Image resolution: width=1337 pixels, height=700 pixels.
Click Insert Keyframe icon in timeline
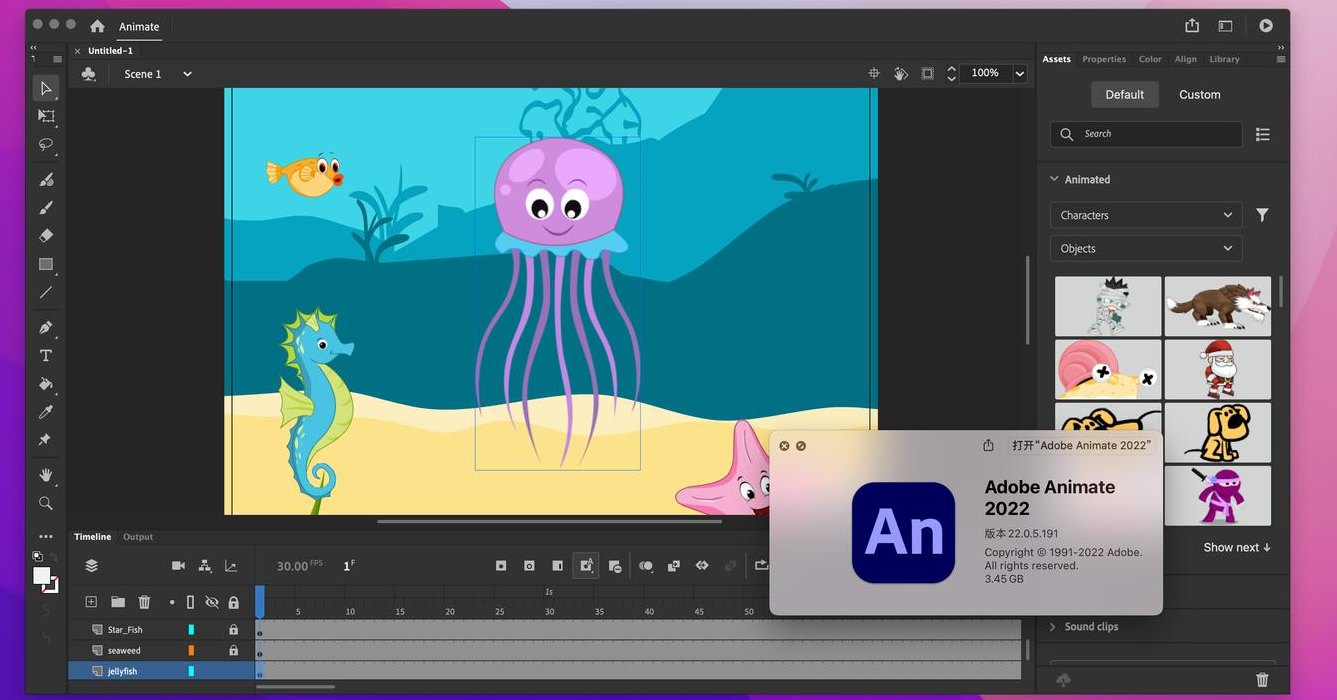pyautogui.click(x=501, y=566)
